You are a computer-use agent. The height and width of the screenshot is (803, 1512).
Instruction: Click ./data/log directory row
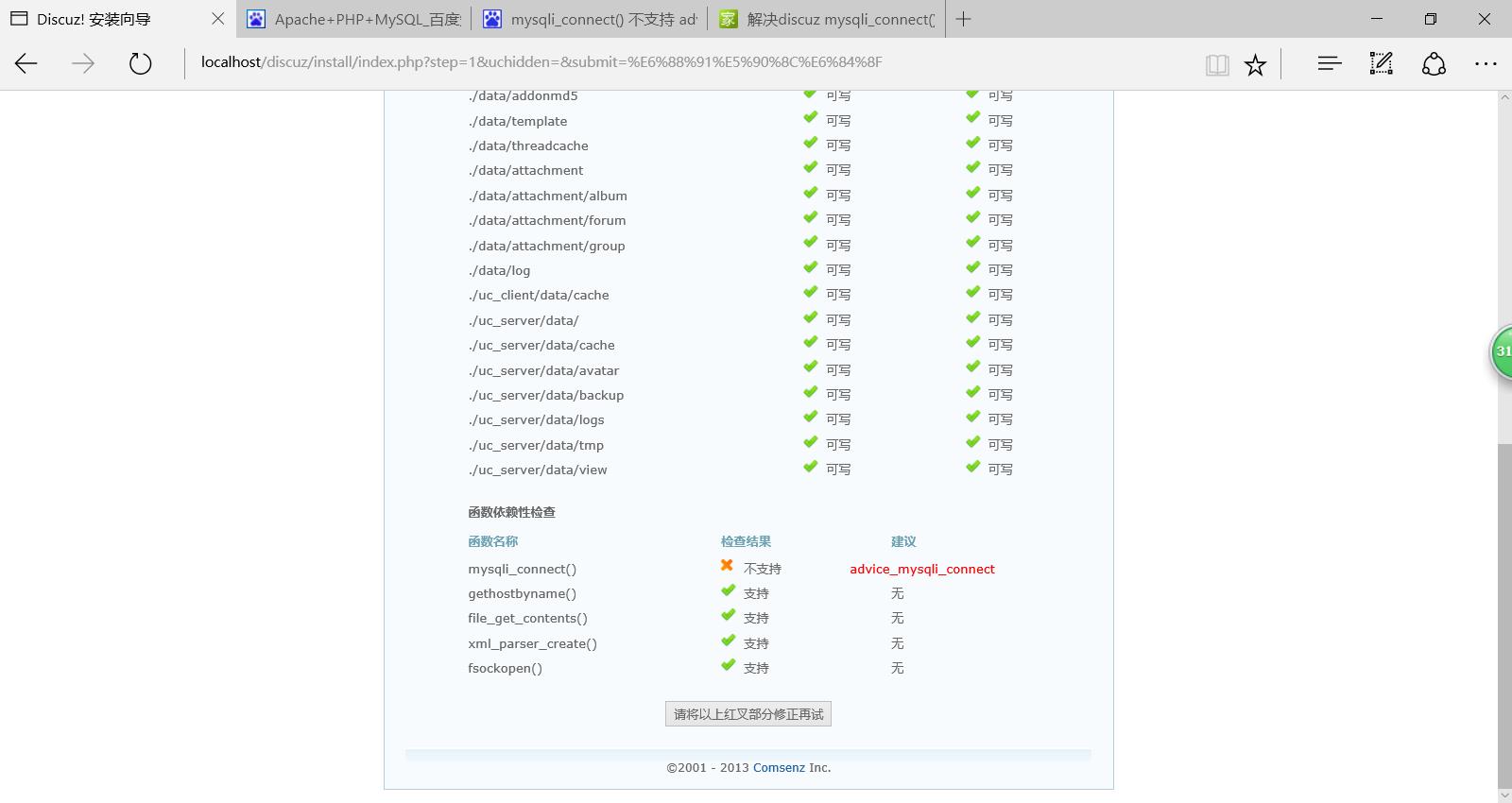[x=499, y=270]
